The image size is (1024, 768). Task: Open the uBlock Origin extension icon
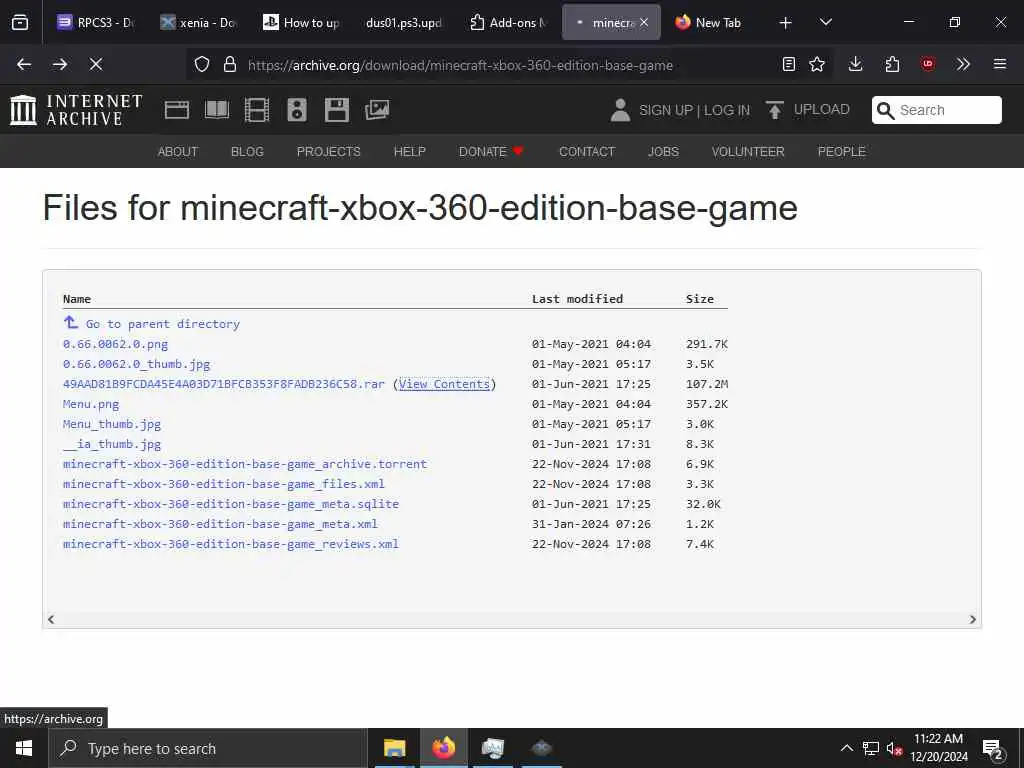(x=928, y=64)
